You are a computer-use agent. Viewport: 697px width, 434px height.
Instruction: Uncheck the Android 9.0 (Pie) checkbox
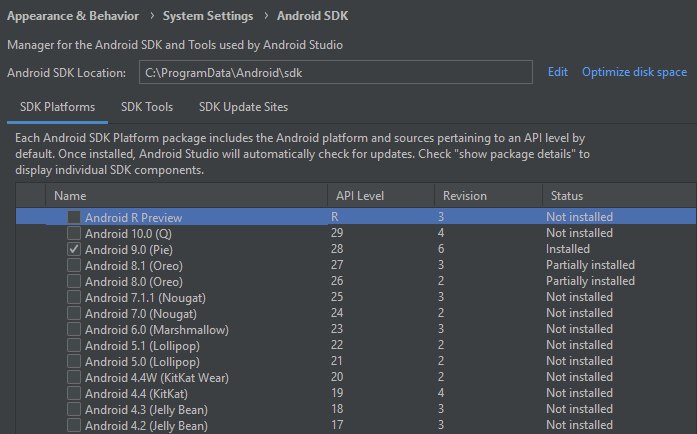point(74,249)
